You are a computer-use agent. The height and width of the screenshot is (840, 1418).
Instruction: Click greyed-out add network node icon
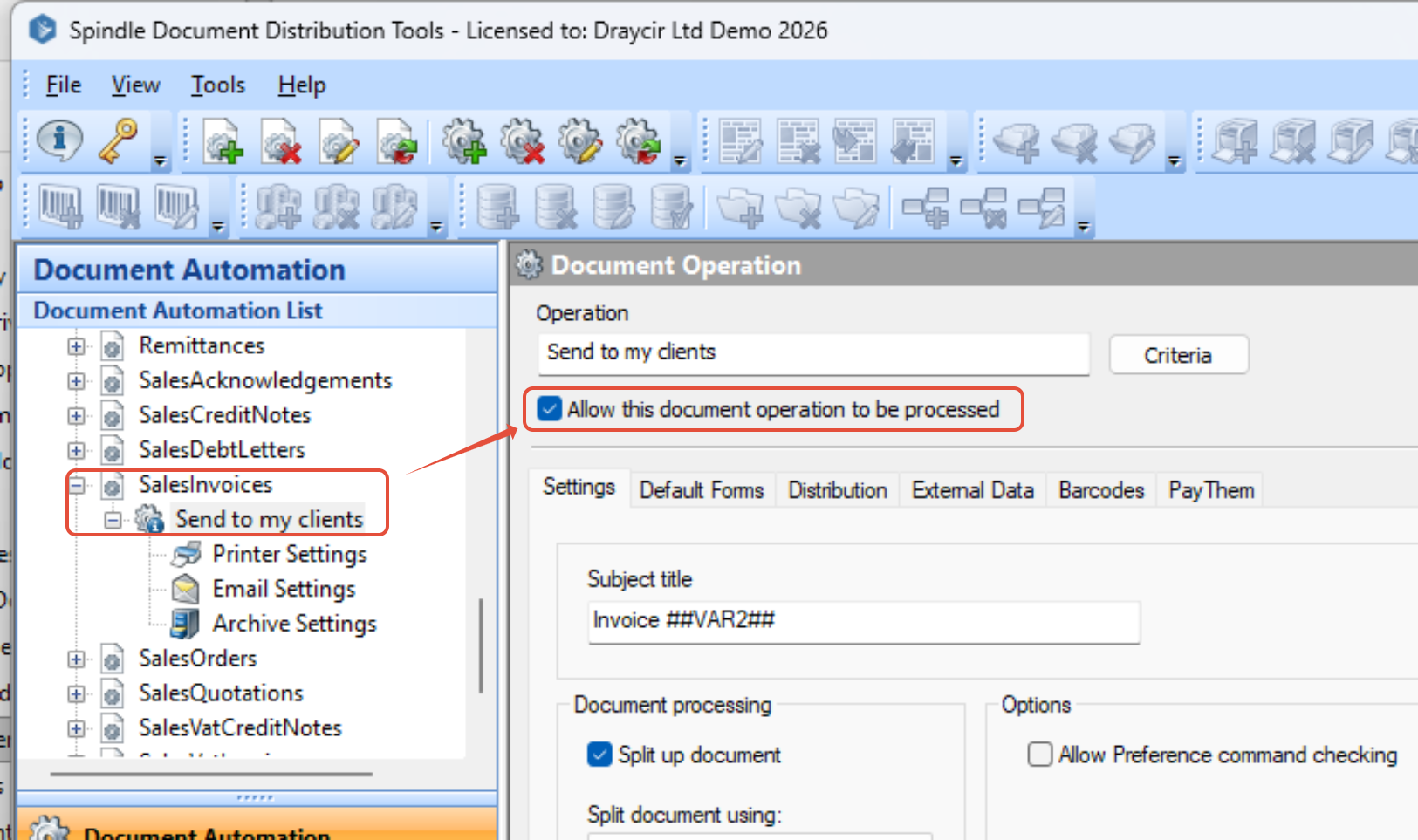tap(926, 208)
